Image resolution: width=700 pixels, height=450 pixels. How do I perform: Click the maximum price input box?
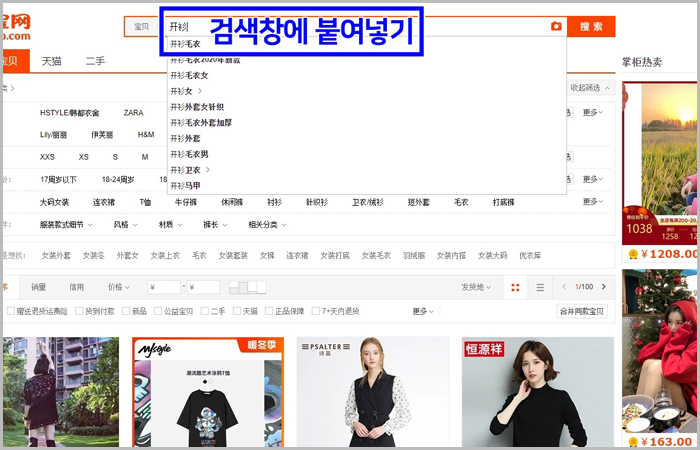coord(203,287)
